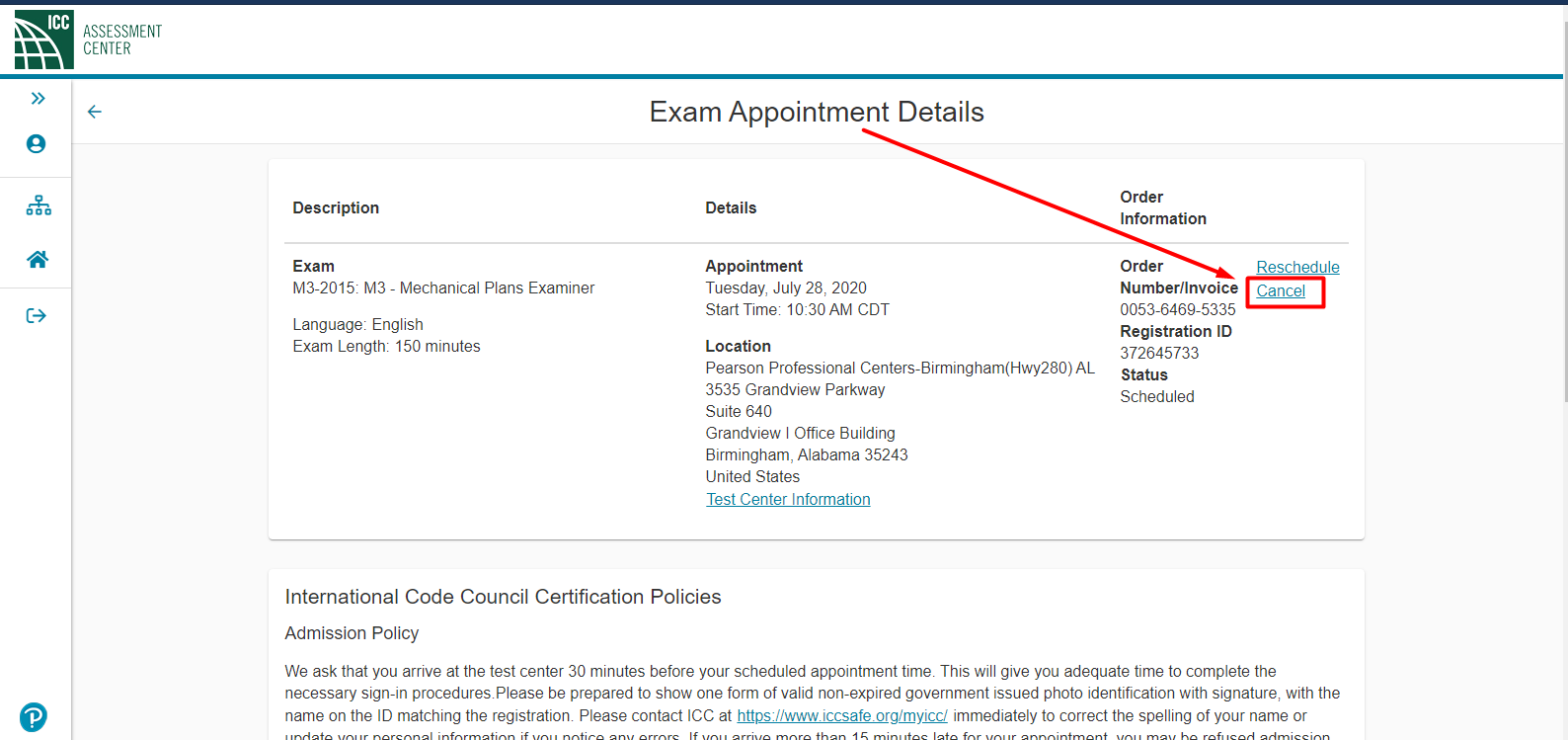This screenshot has height=740, width=1568.
Task: Click the M3 Mechanical Plans Examiner title
Action: pos(443,288)
